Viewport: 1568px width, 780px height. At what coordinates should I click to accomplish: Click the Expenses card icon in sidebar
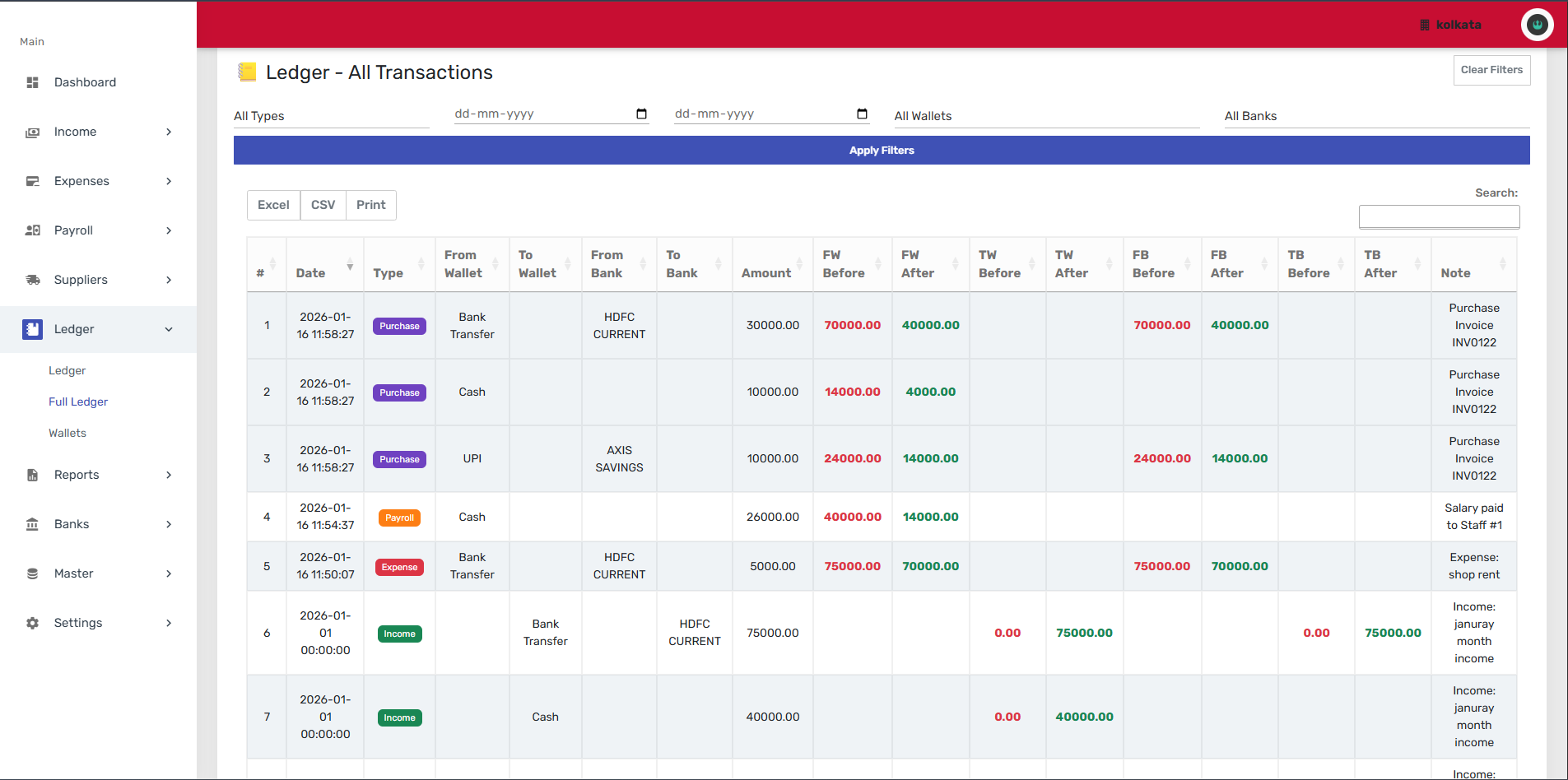pos(33,181)
